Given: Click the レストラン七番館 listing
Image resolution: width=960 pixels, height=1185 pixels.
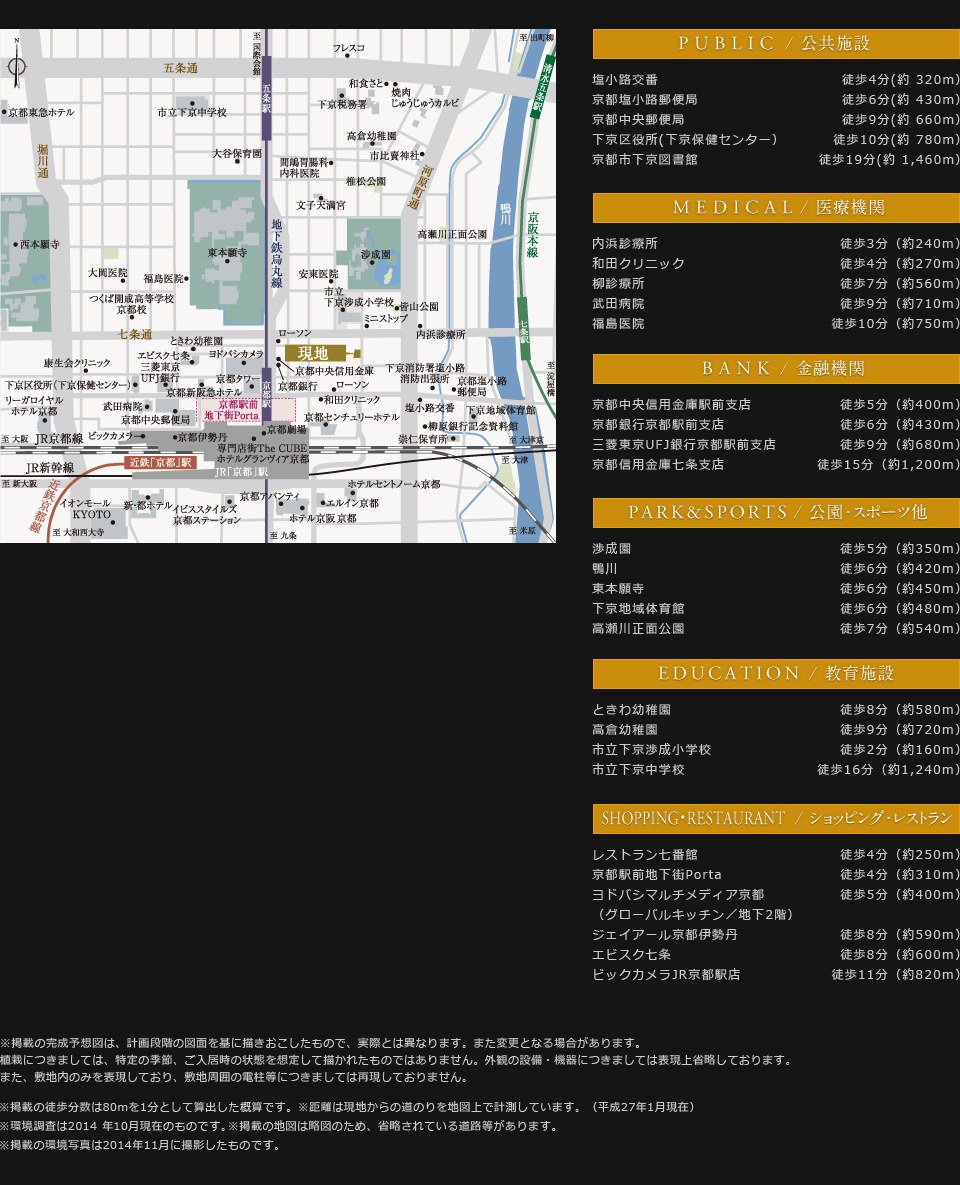Looking at the screenshot, I should point(644,855).
